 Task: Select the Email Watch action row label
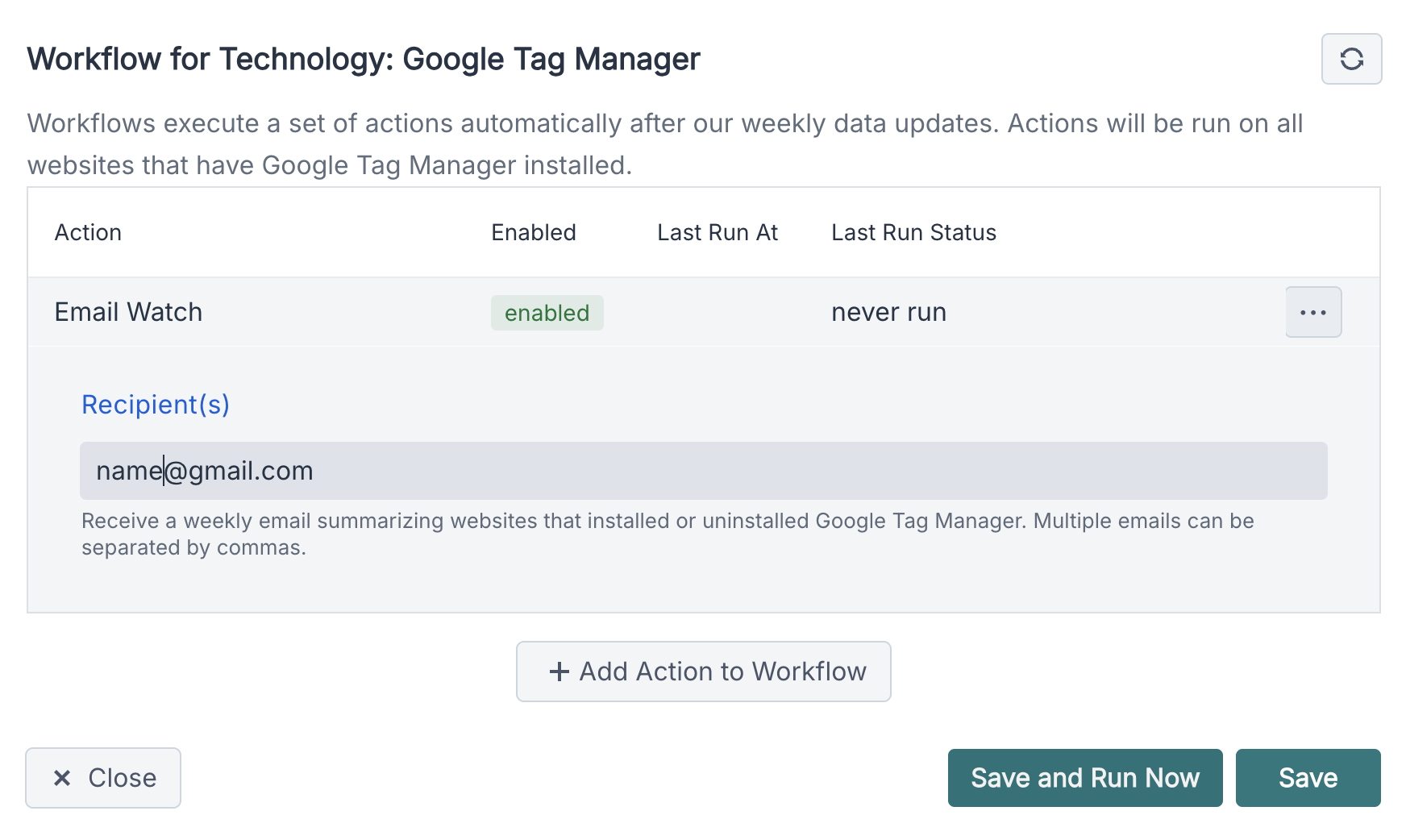point(128,312)
